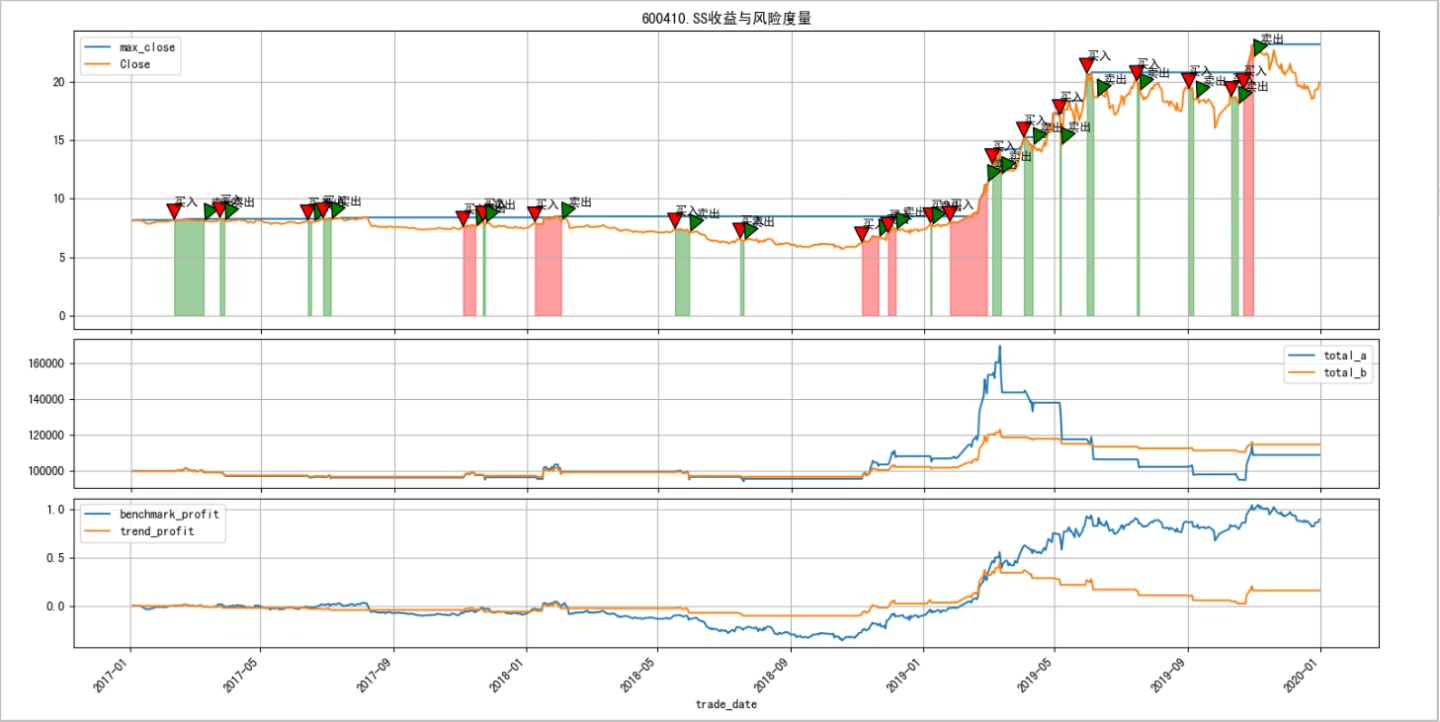Click the orange trend_profit legend line swatch
1440x722 pixels.
click(x=98, y=531)
